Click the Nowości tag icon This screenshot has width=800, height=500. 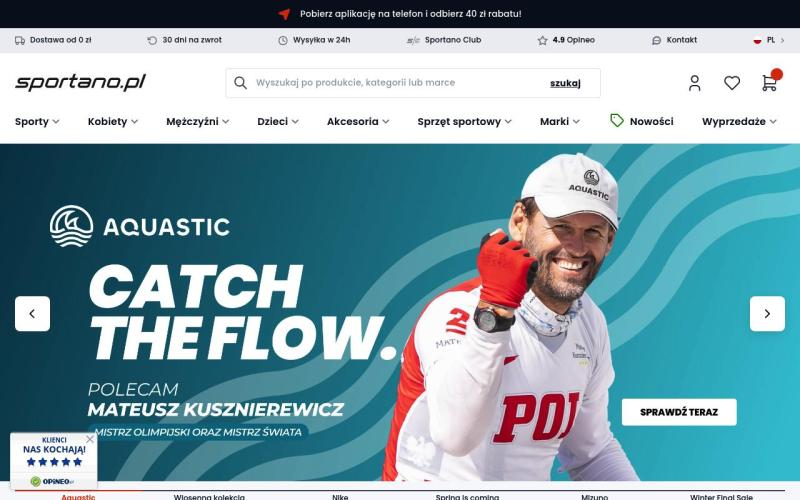click(617, 121)
